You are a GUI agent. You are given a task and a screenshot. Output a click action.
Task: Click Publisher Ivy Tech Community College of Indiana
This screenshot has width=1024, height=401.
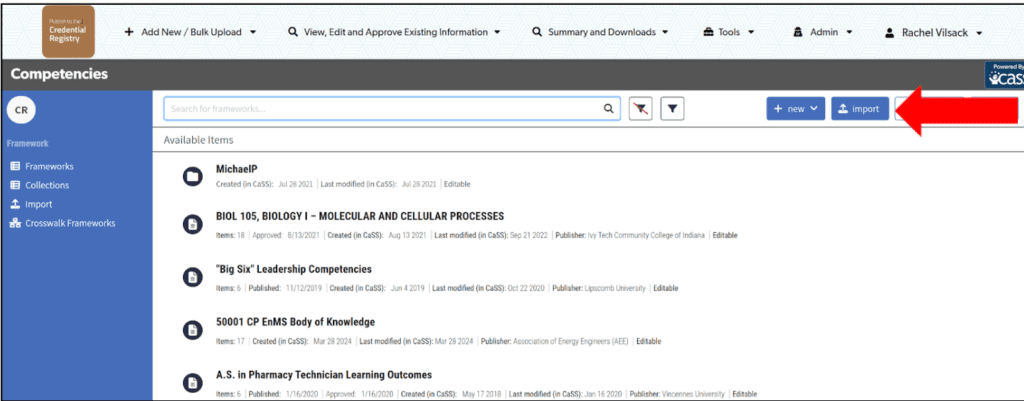click(x=630, y=235)
